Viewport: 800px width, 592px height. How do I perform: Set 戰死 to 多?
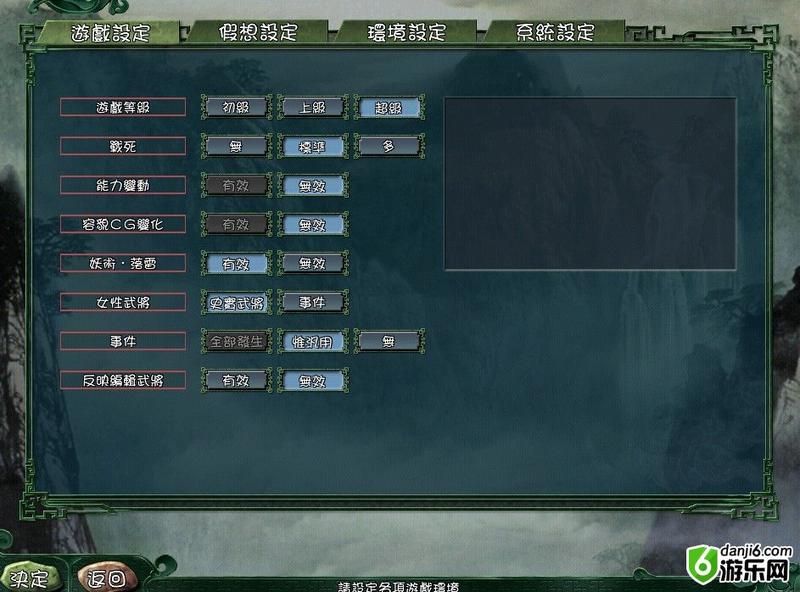click(389, 146)
